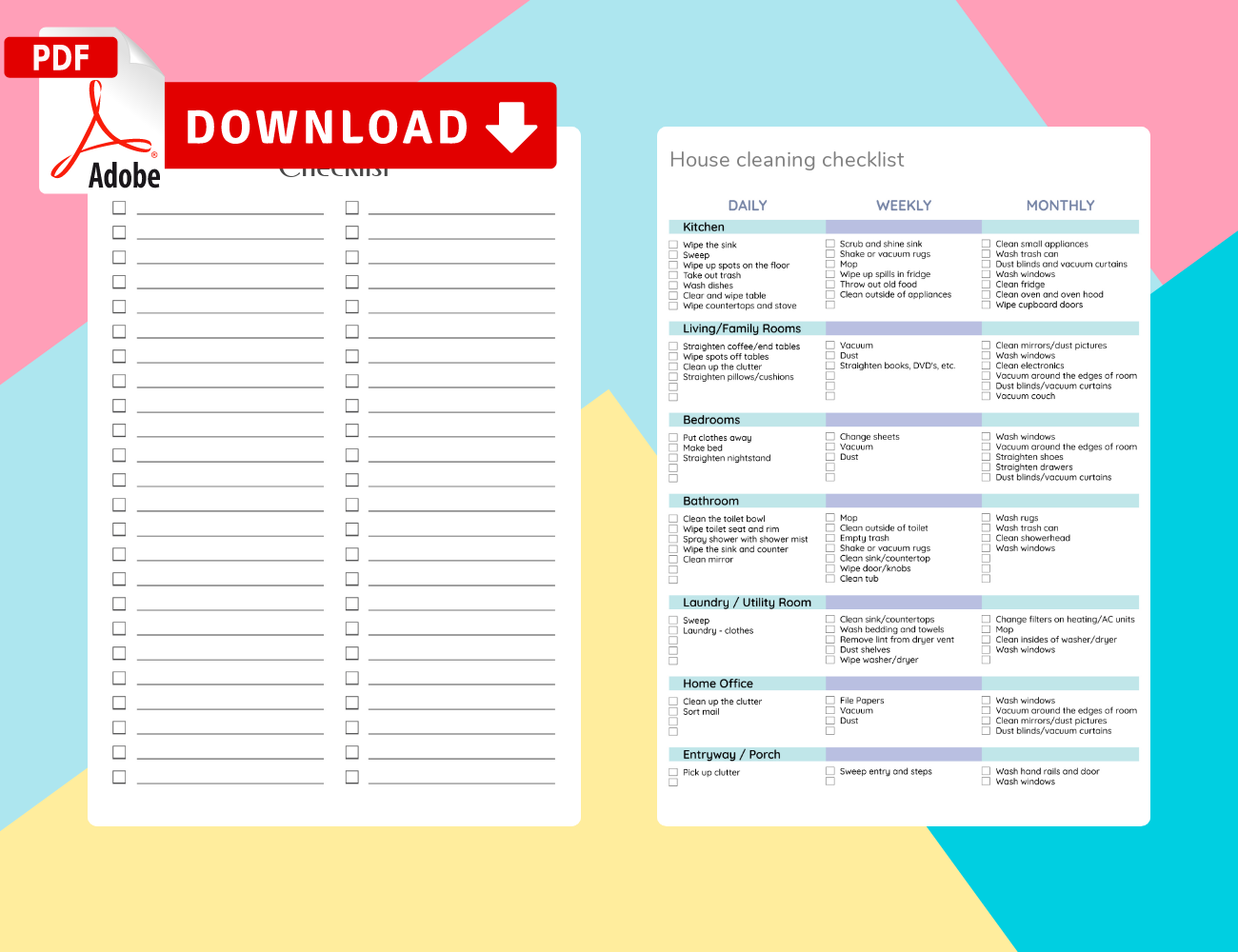Viewport: 1238px width, 952px height.
Task: Click the Bathroom section heading
Action: [x=710, y=501]
